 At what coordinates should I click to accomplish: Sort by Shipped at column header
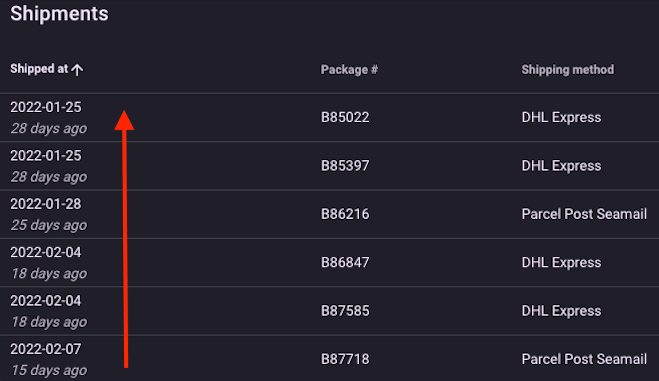point(39,69)
